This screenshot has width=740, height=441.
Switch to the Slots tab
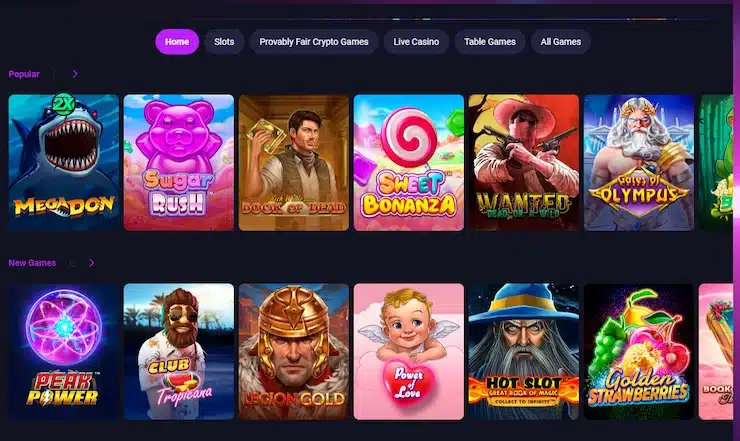(x=224, y=42)
